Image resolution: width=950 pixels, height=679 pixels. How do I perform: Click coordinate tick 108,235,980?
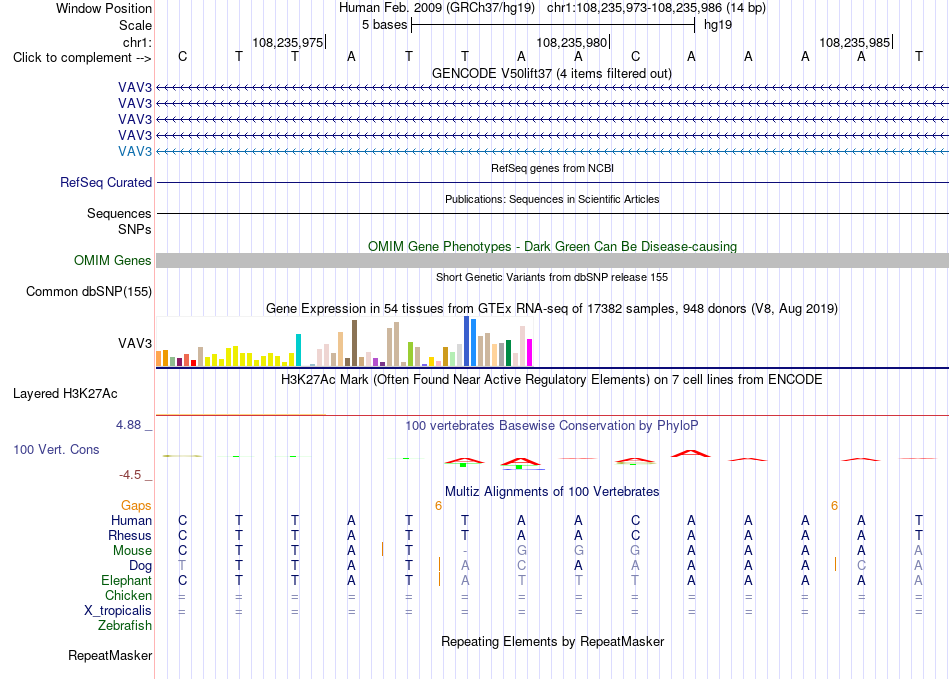click(571, 42)
